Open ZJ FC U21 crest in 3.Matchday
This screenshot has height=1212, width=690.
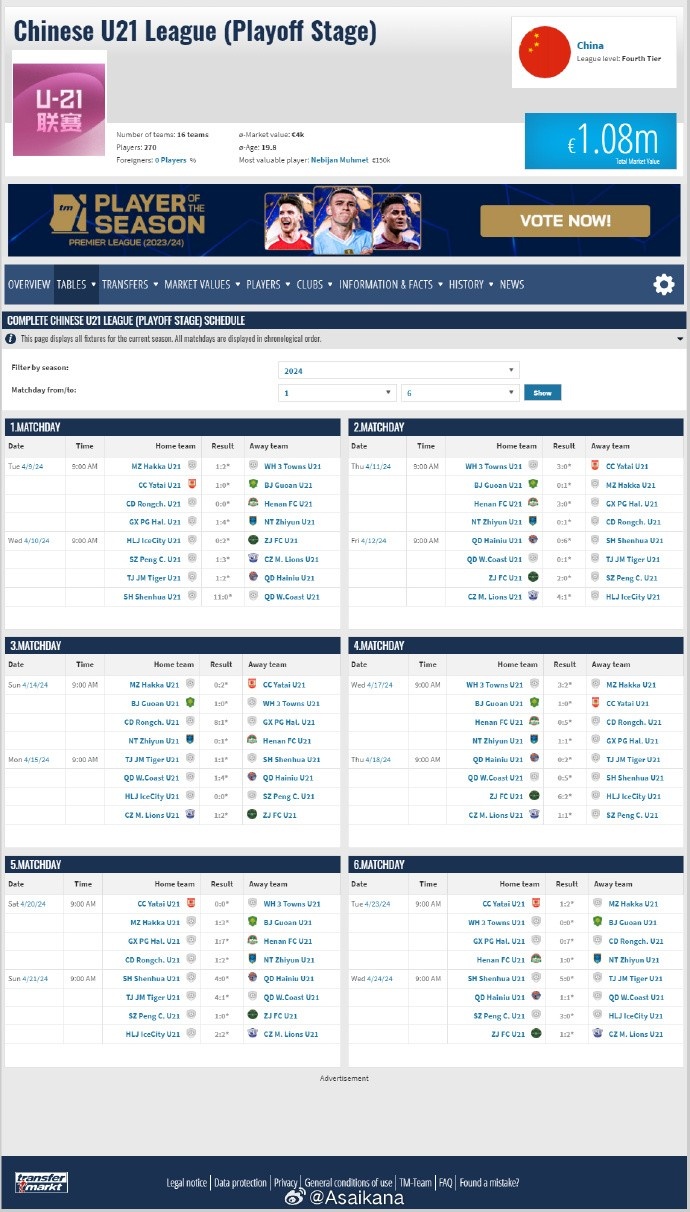(253, 815)
